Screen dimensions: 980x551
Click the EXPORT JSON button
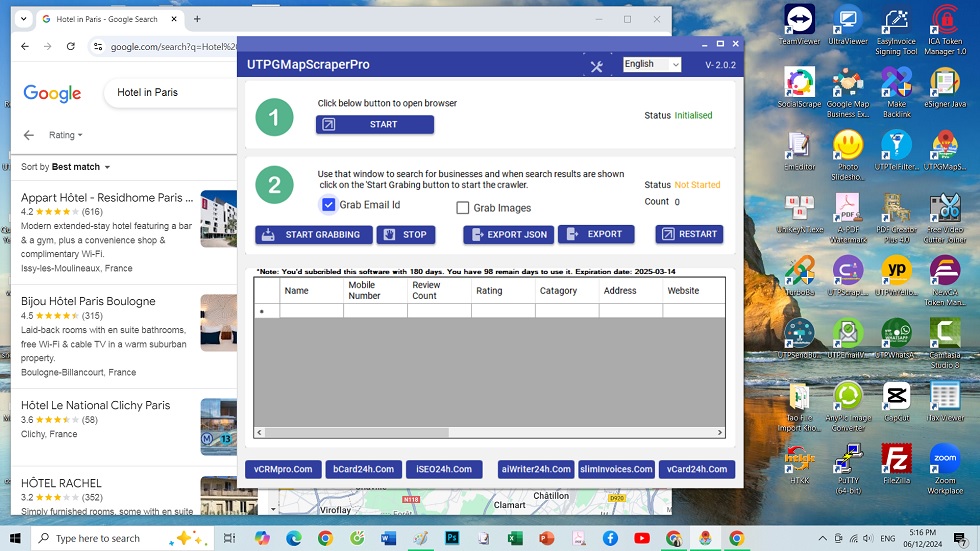tap(508, 234)
